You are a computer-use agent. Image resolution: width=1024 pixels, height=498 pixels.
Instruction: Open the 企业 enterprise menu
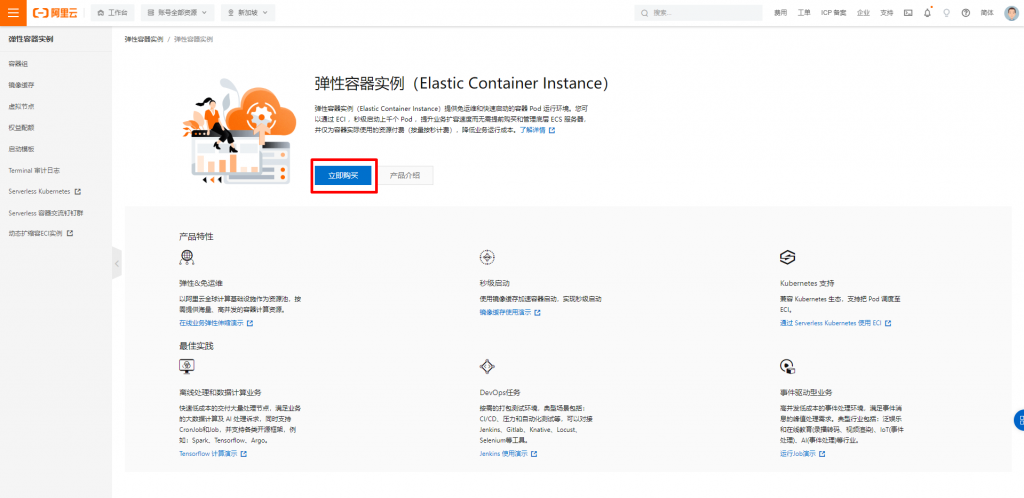[863, 13]
